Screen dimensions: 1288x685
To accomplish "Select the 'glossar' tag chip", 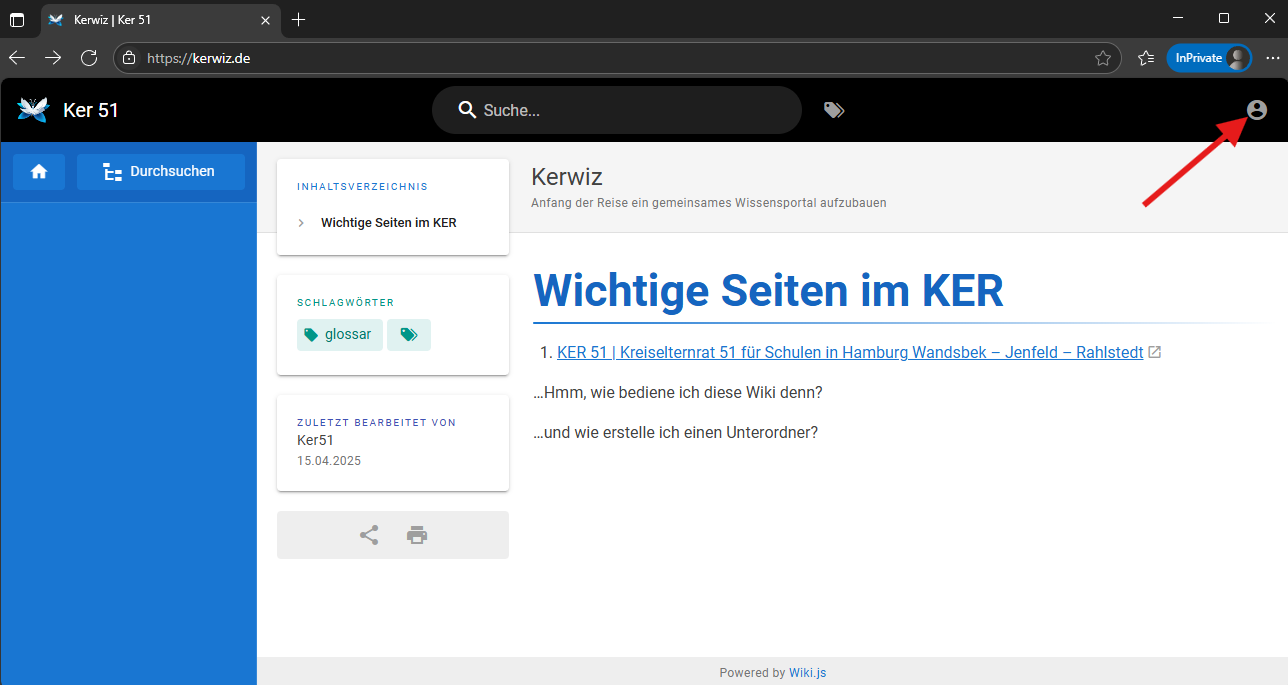I will point(339,335).
